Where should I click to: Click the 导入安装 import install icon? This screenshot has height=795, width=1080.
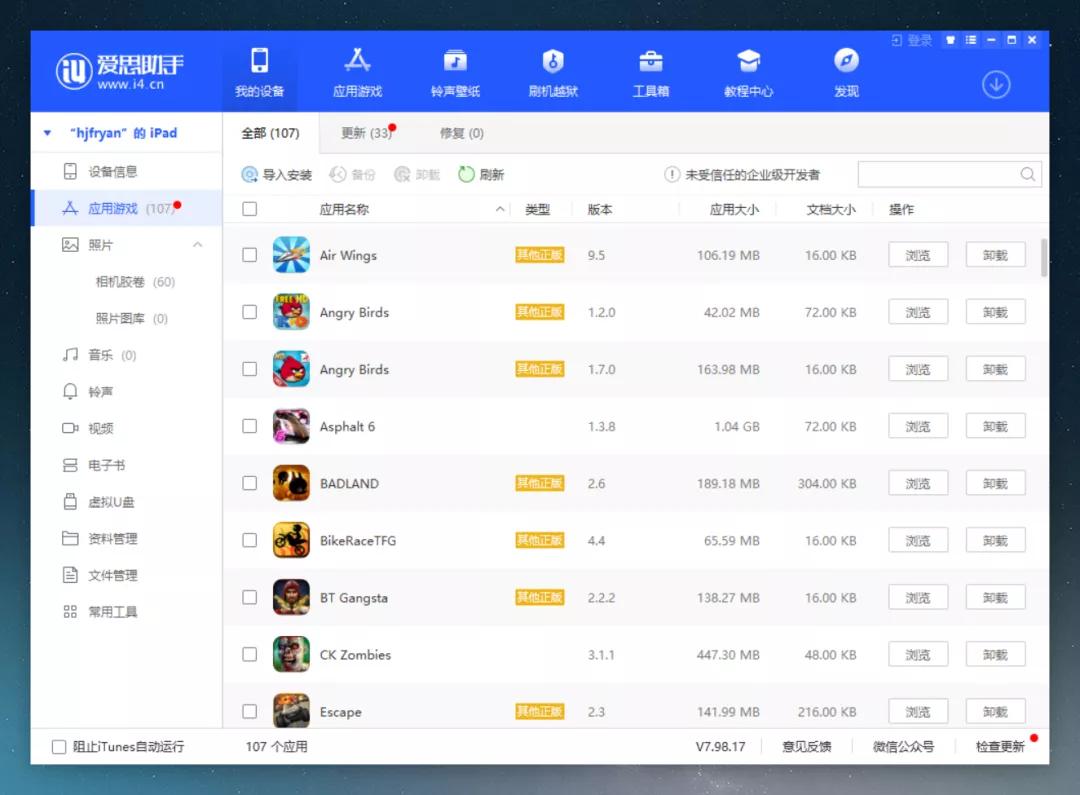[275, 174]
